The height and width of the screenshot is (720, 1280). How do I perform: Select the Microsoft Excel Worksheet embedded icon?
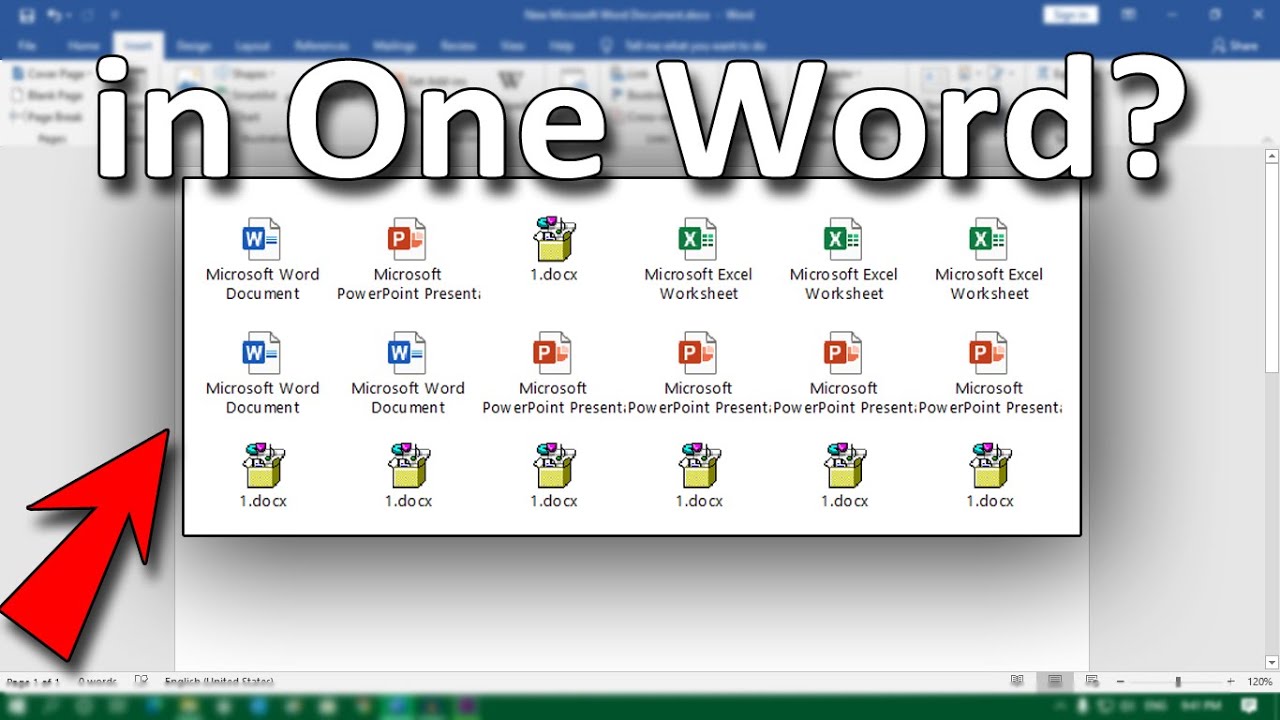(x=698, y=238)
